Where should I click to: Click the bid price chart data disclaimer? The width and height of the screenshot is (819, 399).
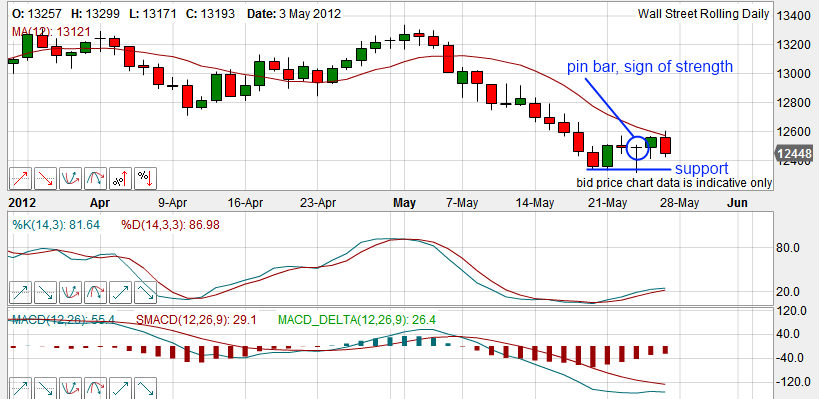tap(674, 183)
